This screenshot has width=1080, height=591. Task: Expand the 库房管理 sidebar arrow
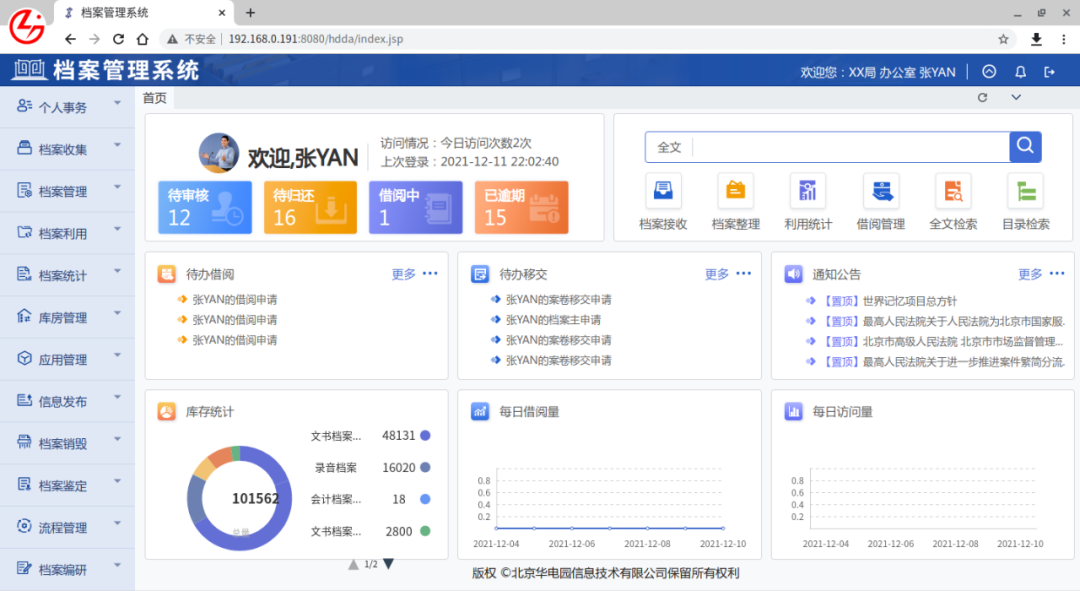click(117, 313)
